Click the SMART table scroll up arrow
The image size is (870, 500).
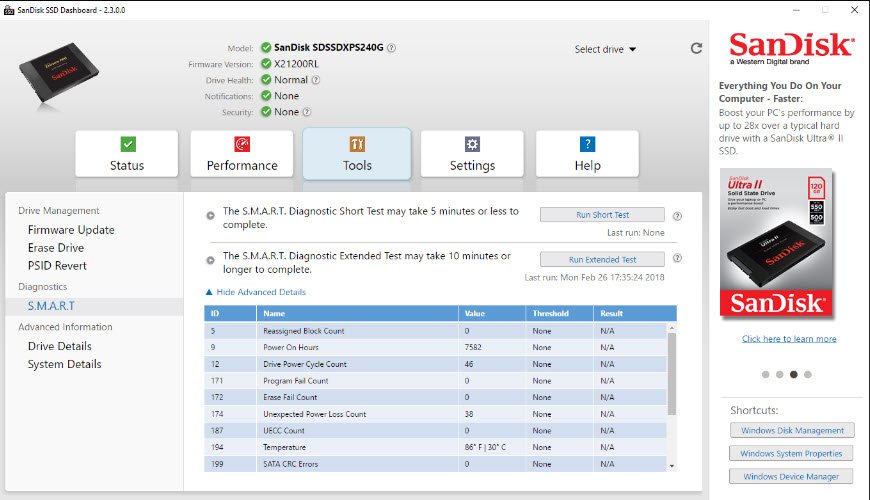click(671, 328)
